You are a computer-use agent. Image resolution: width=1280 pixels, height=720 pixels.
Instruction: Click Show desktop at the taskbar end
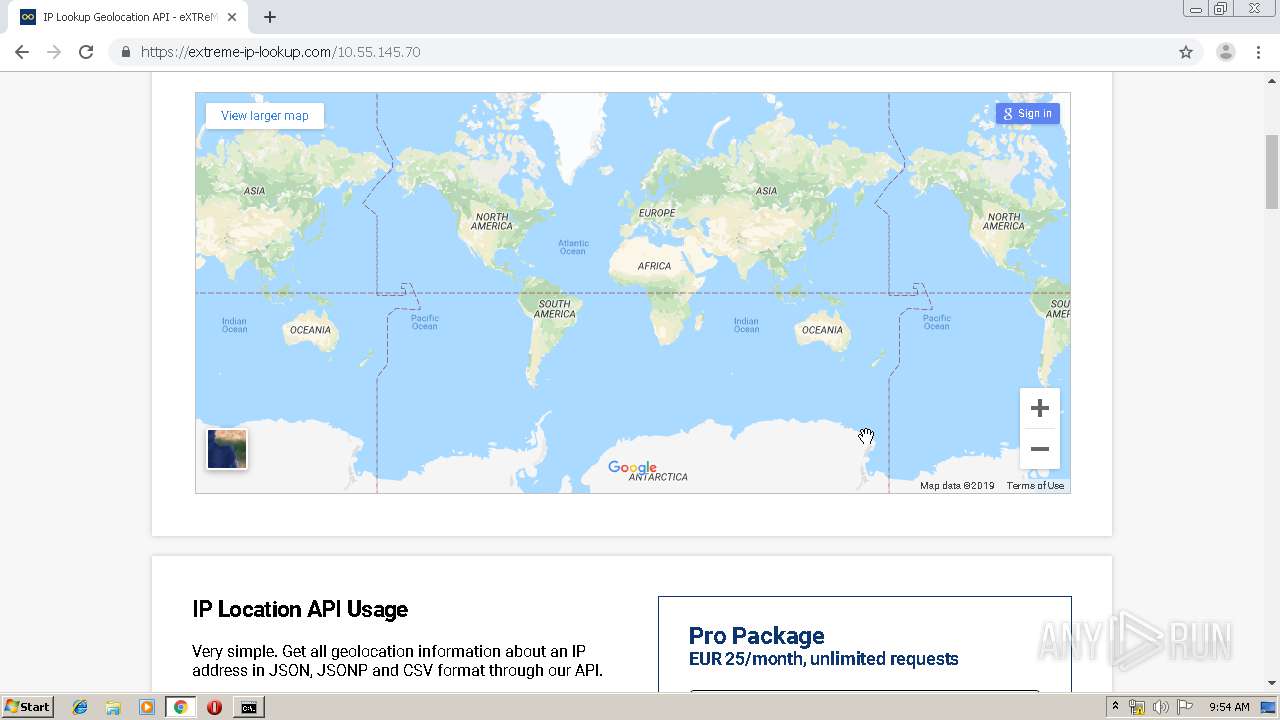(1268, 707)
